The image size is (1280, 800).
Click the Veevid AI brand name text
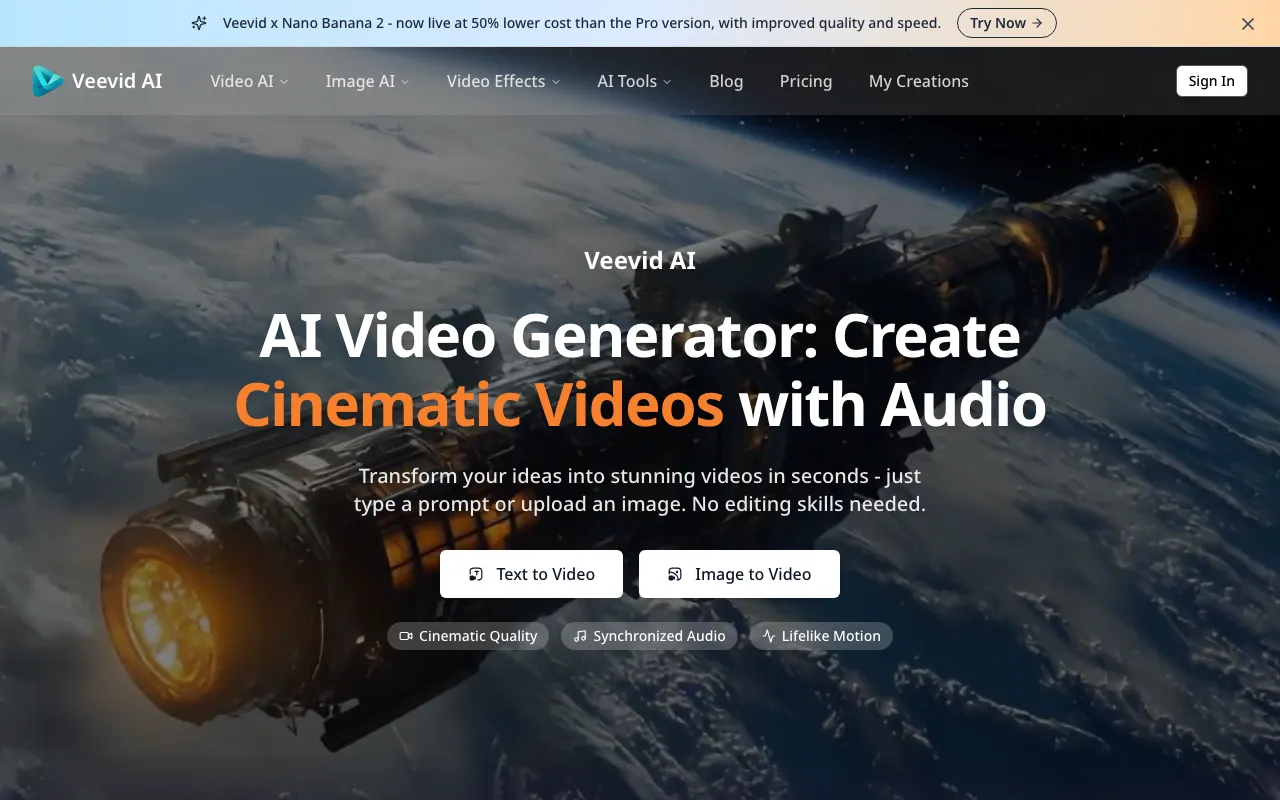pyautogui.click(x=117, y=81)
